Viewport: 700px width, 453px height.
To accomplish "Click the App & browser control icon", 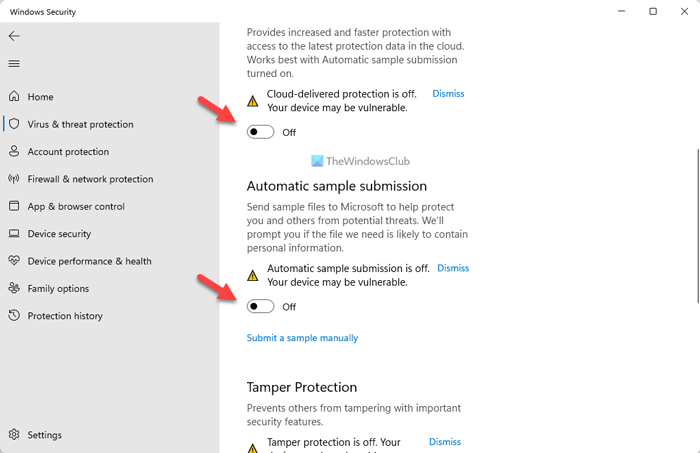I will [x=14, y=207].
